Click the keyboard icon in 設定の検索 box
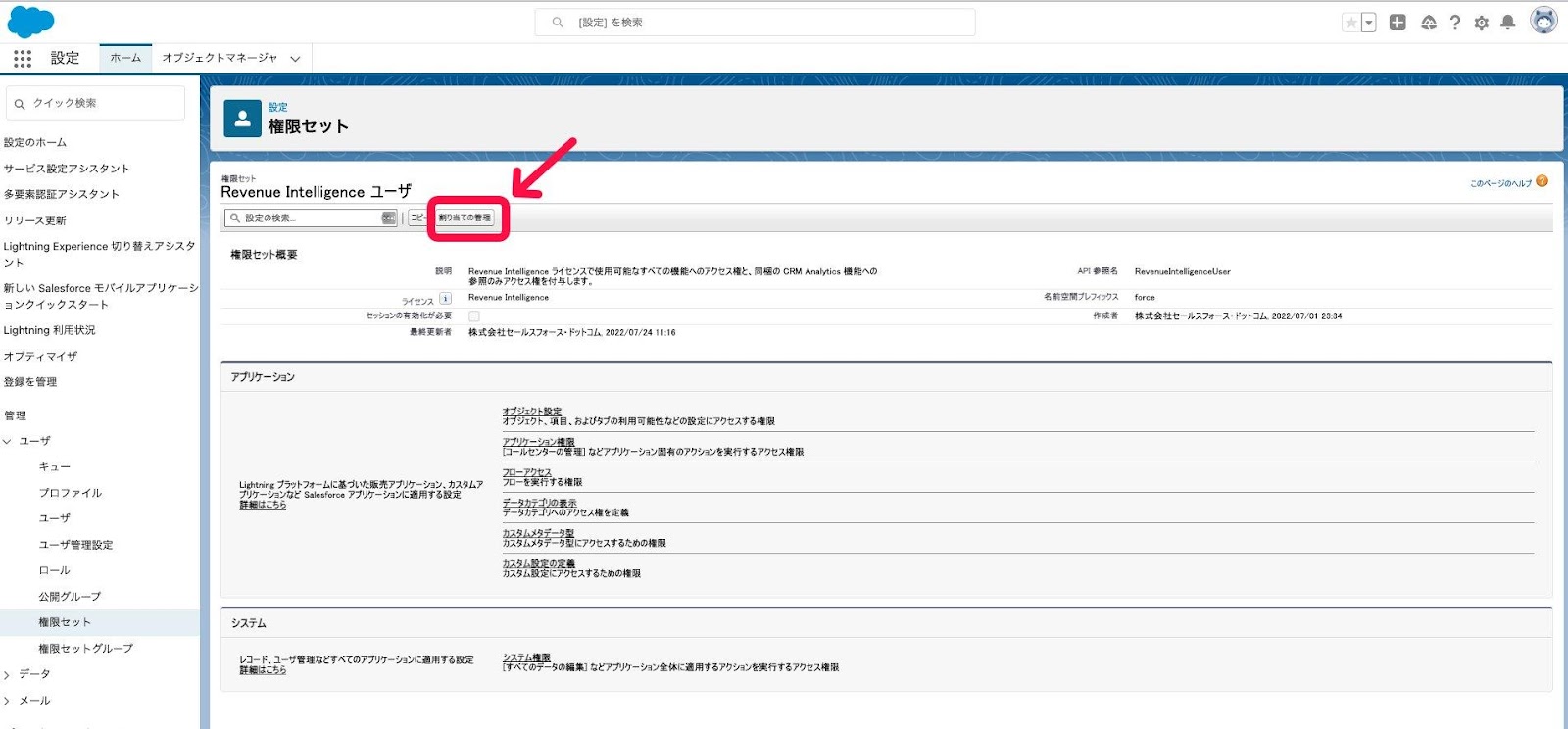 [389, 219]
